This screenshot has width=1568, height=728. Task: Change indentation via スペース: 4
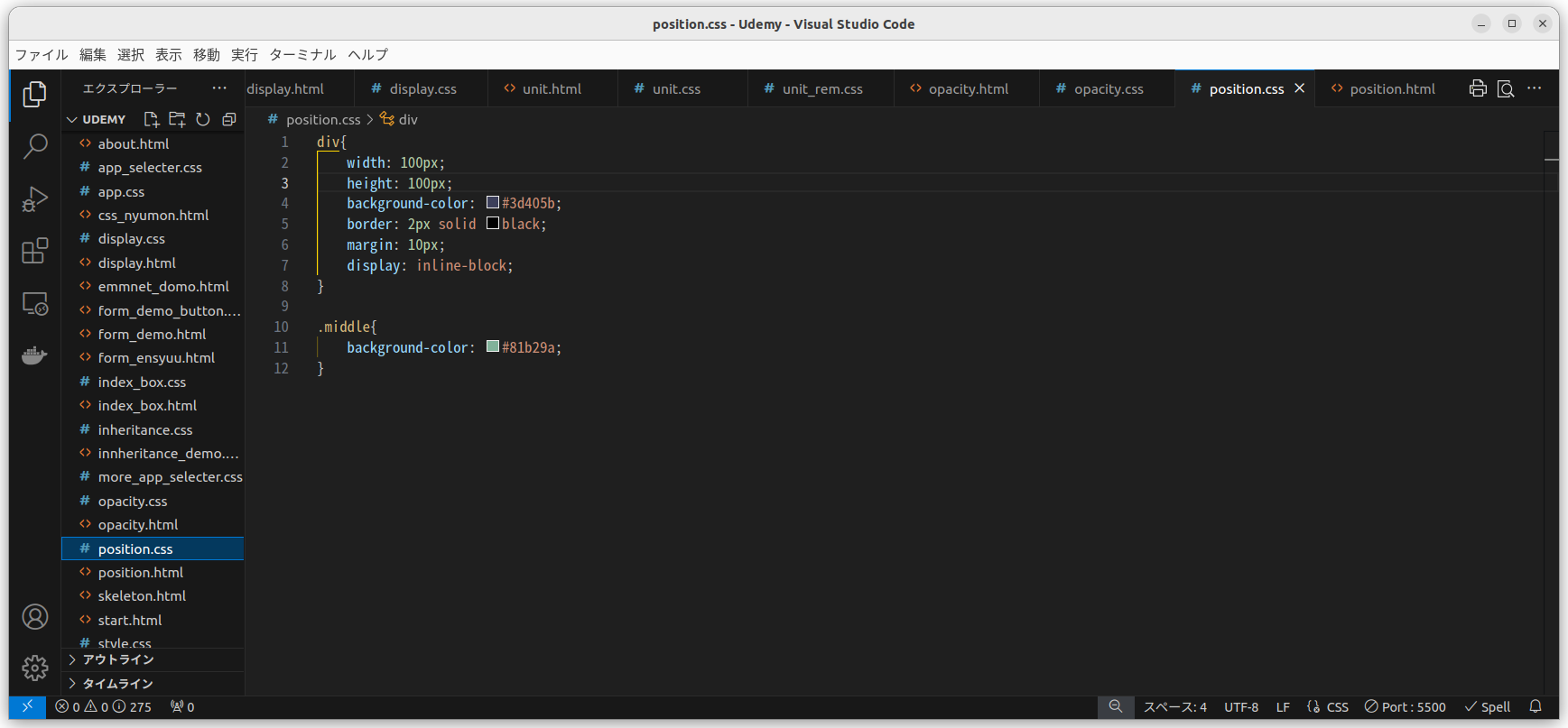pyautogui.click(x=1174, y=707)
